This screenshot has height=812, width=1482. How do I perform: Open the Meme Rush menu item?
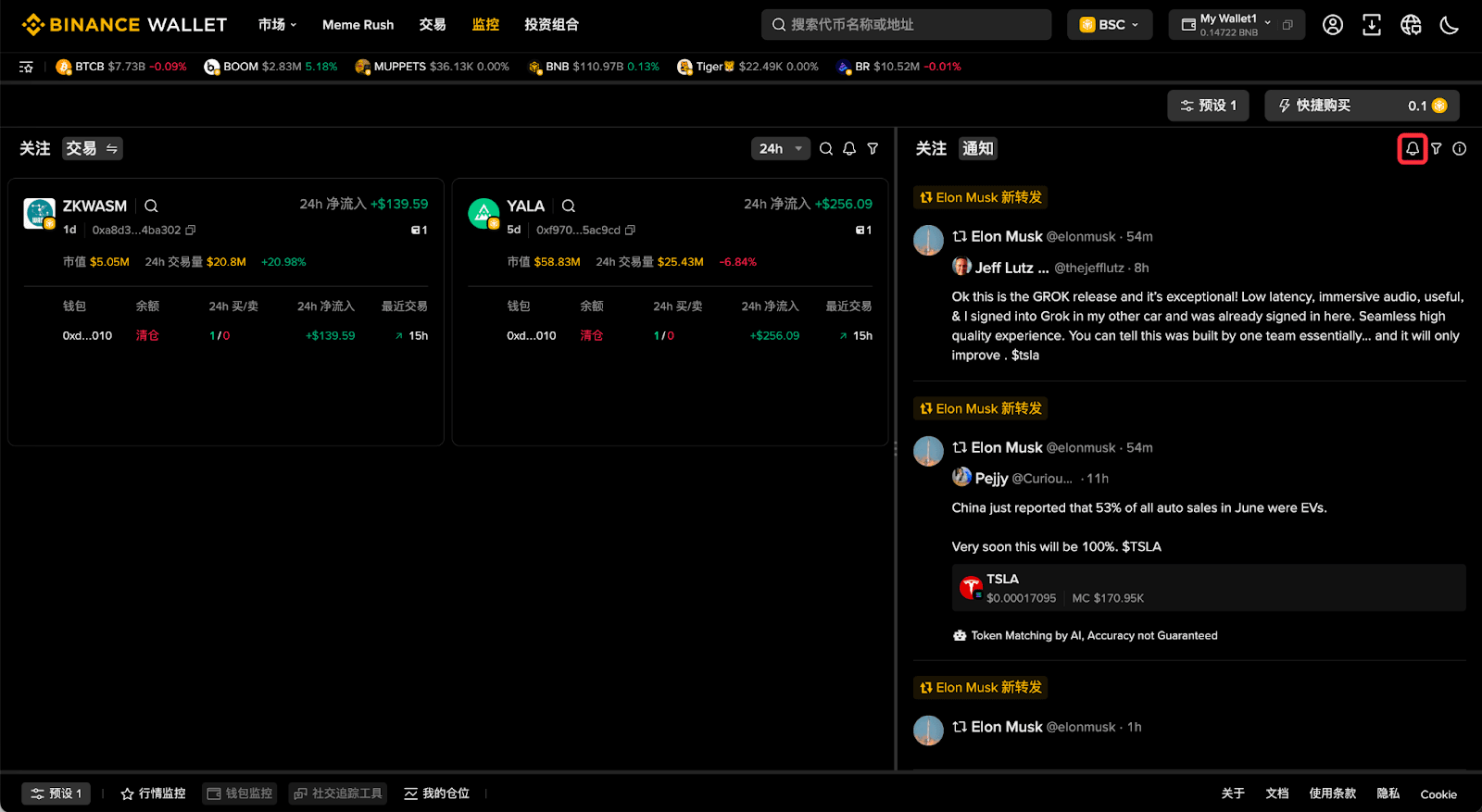tap(358, 25)
